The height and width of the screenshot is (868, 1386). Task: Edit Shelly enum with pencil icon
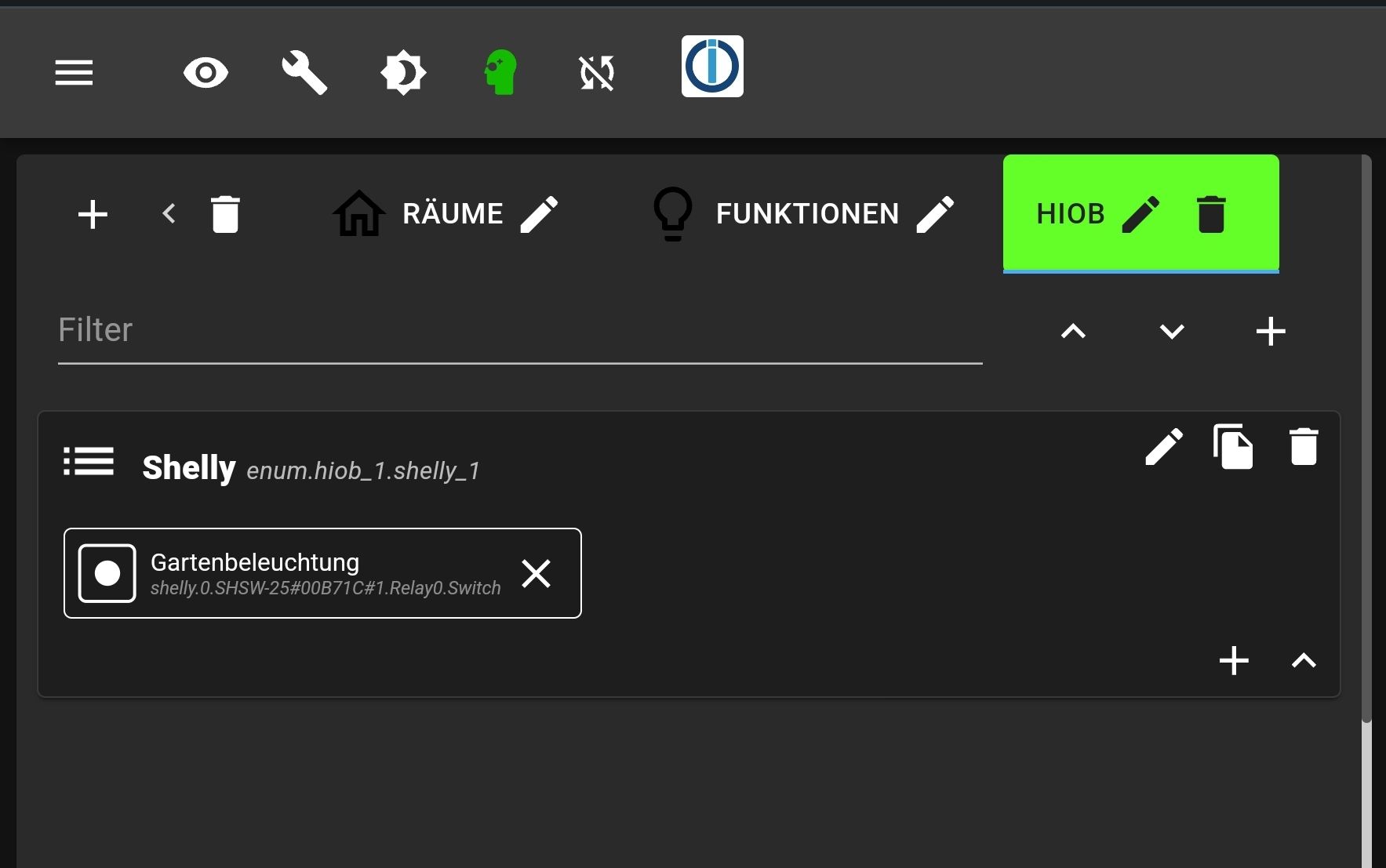pyautogui.click(x=1164, y=447)
